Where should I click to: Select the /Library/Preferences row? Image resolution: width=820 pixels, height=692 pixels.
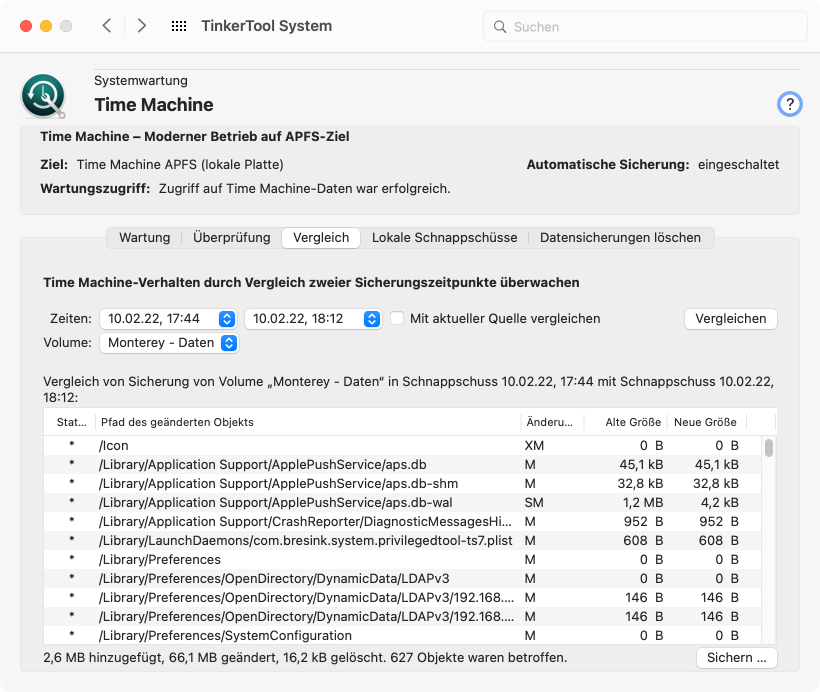tap(403, 560)
